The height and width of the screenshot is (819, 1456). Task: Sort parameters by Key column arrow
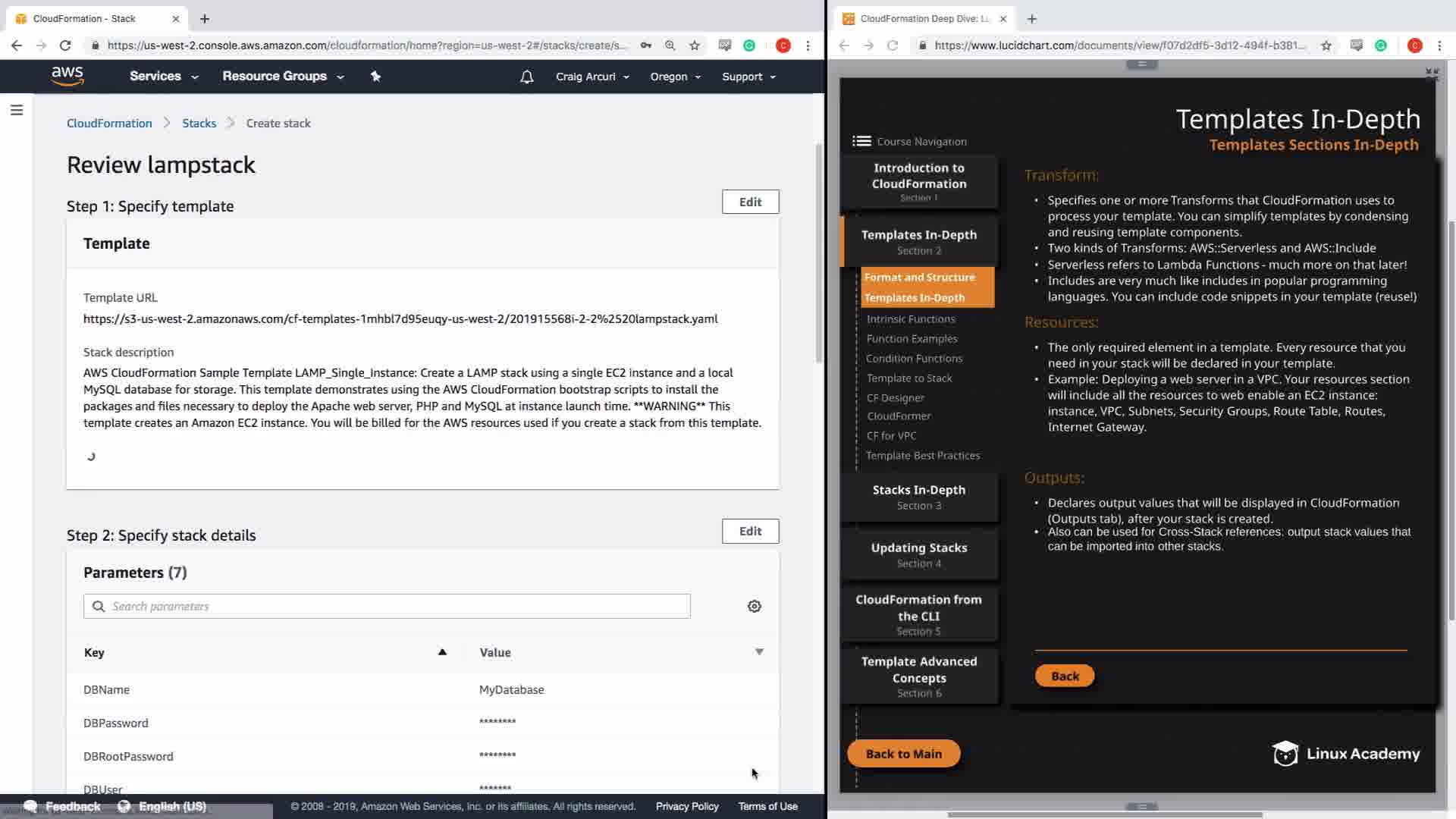(442, 652)
